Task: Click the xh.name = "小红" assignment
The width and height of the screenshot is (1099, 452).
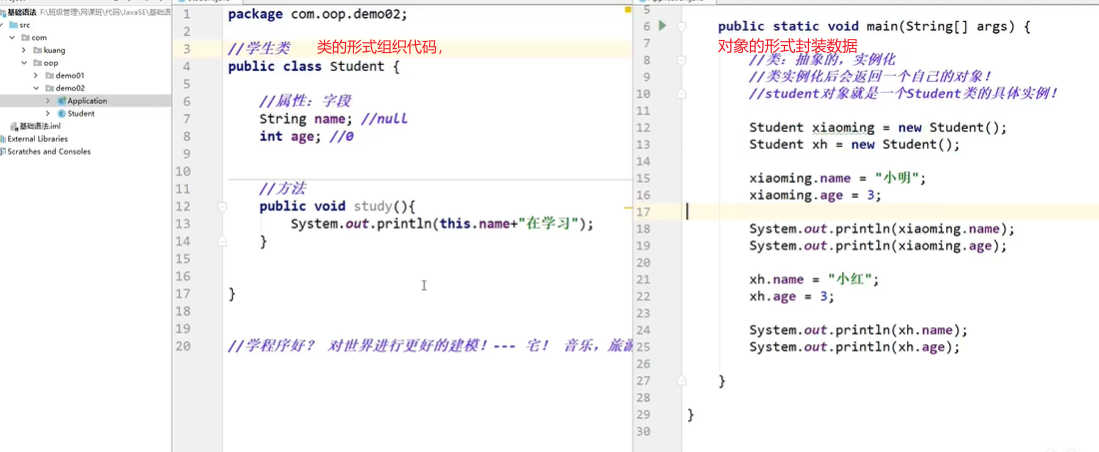Action: 814,280
